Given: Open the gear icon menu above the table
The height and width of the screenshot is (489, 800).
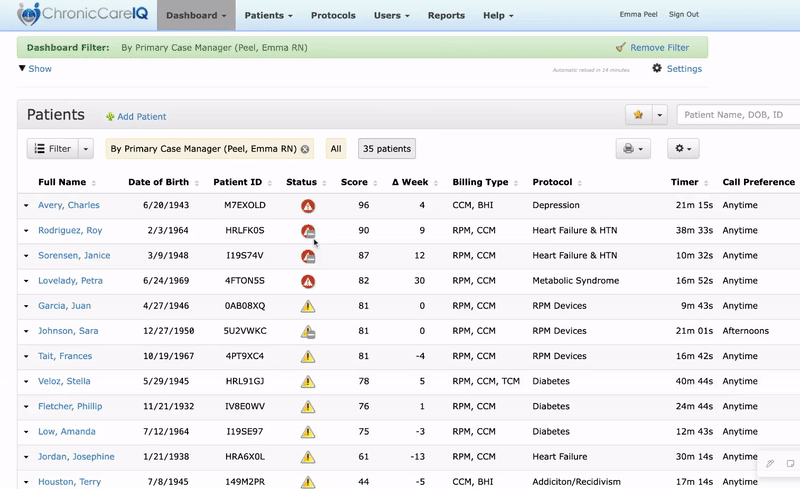Looking at the screenshot, I should click(683, 148).
